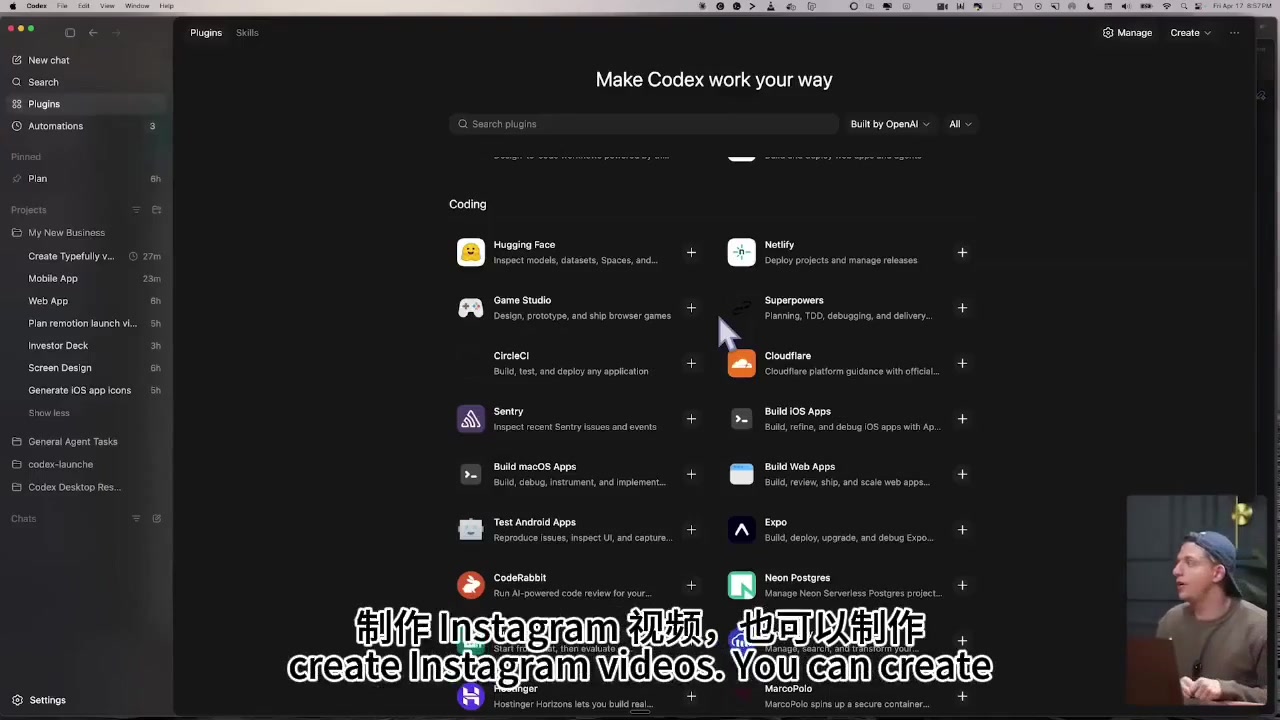
Task: Click the Build macOS Apps terminal icon
Action: [x=471, y=474]
